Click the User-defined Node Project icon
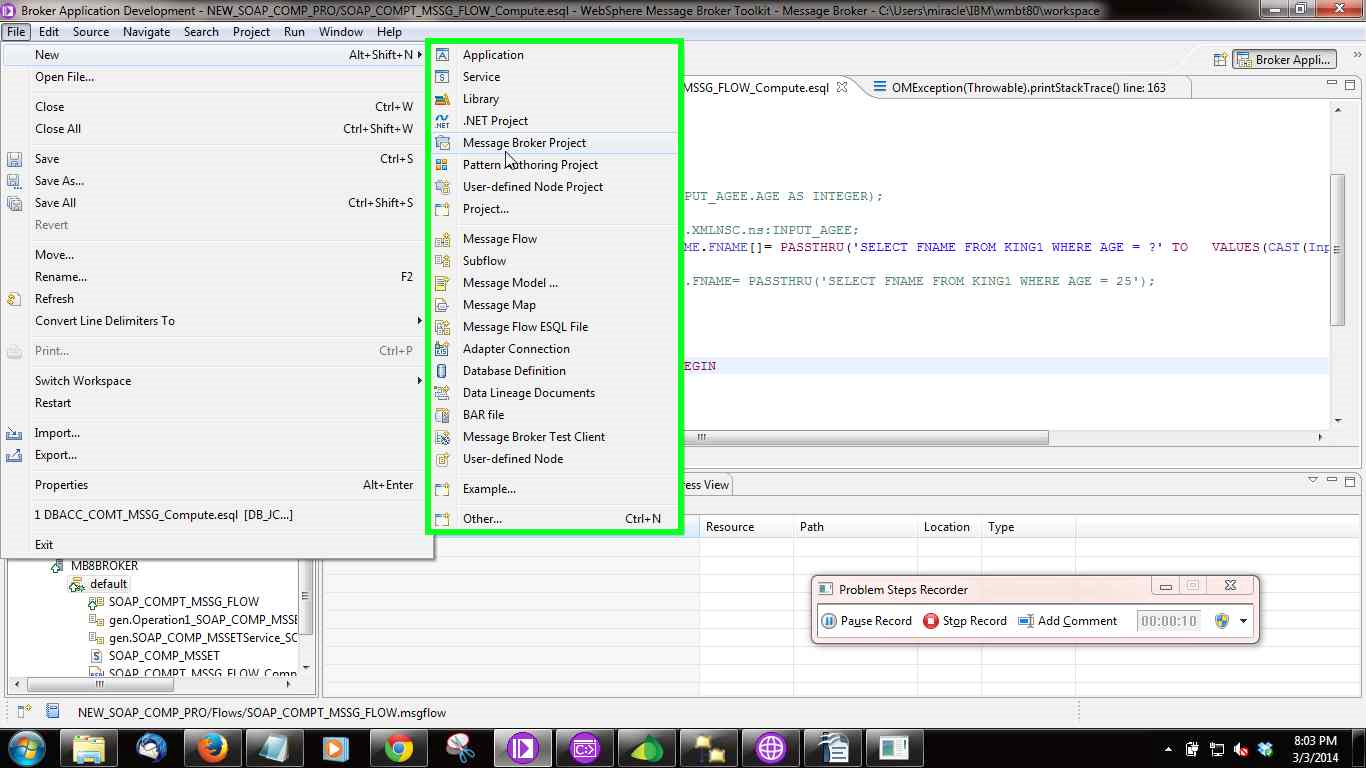 click(442, 187)
